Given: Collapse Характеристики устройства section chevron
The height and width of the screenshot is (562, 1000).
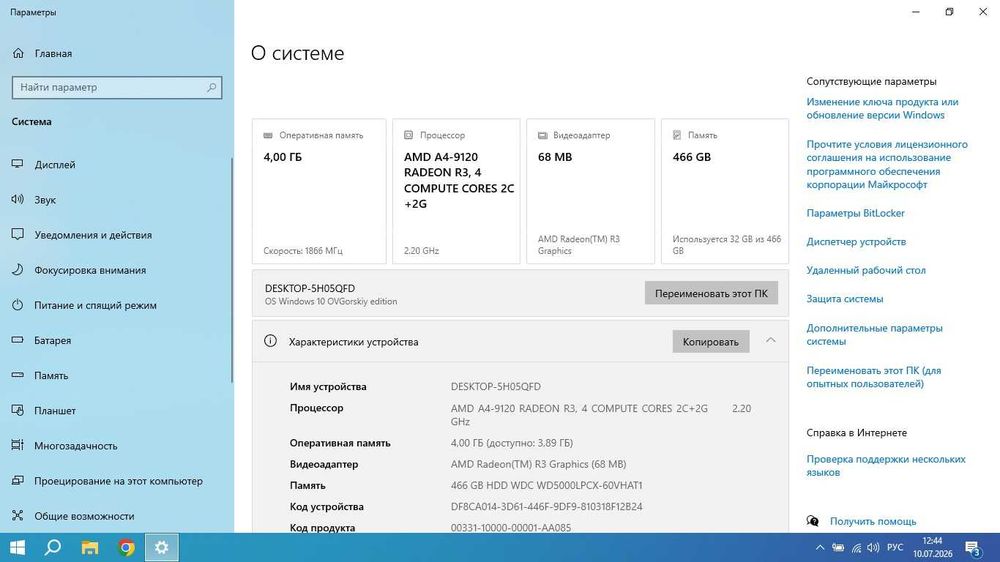Looking at the screenshot, I should (770, 341).
